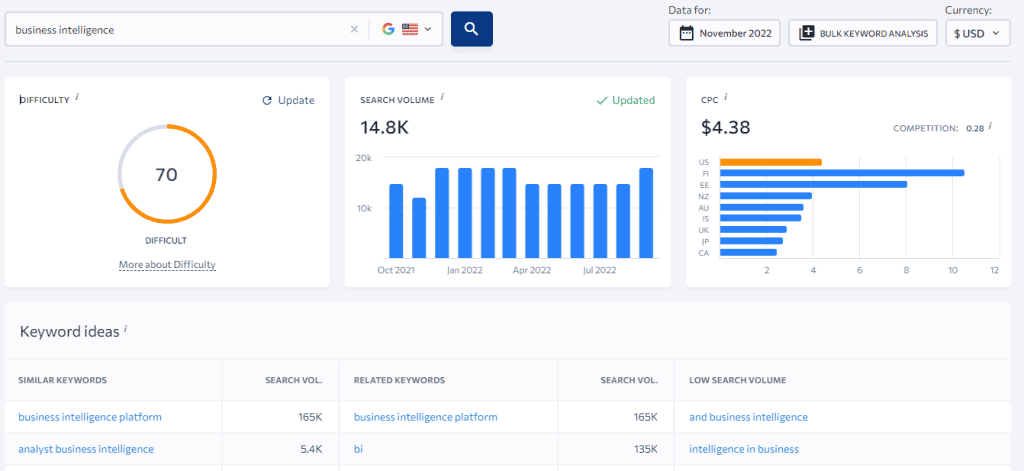
Task: Clear the search field with X icon
Action: click(x=354, y=29)
